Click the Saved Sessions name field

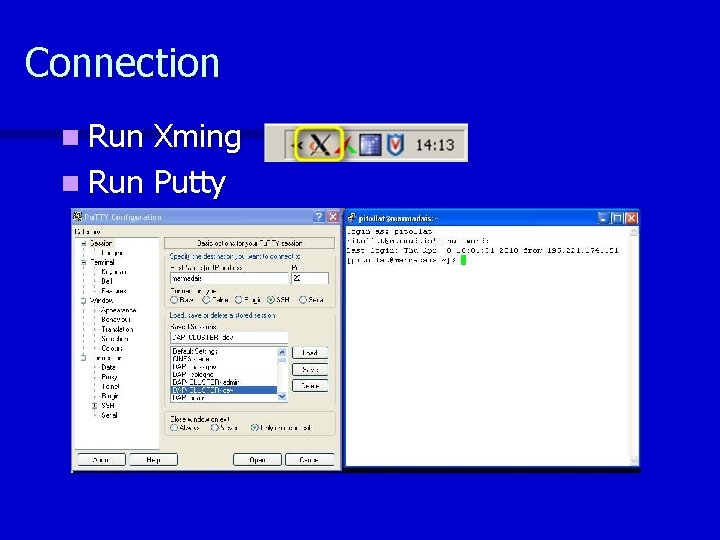point(229,337)
